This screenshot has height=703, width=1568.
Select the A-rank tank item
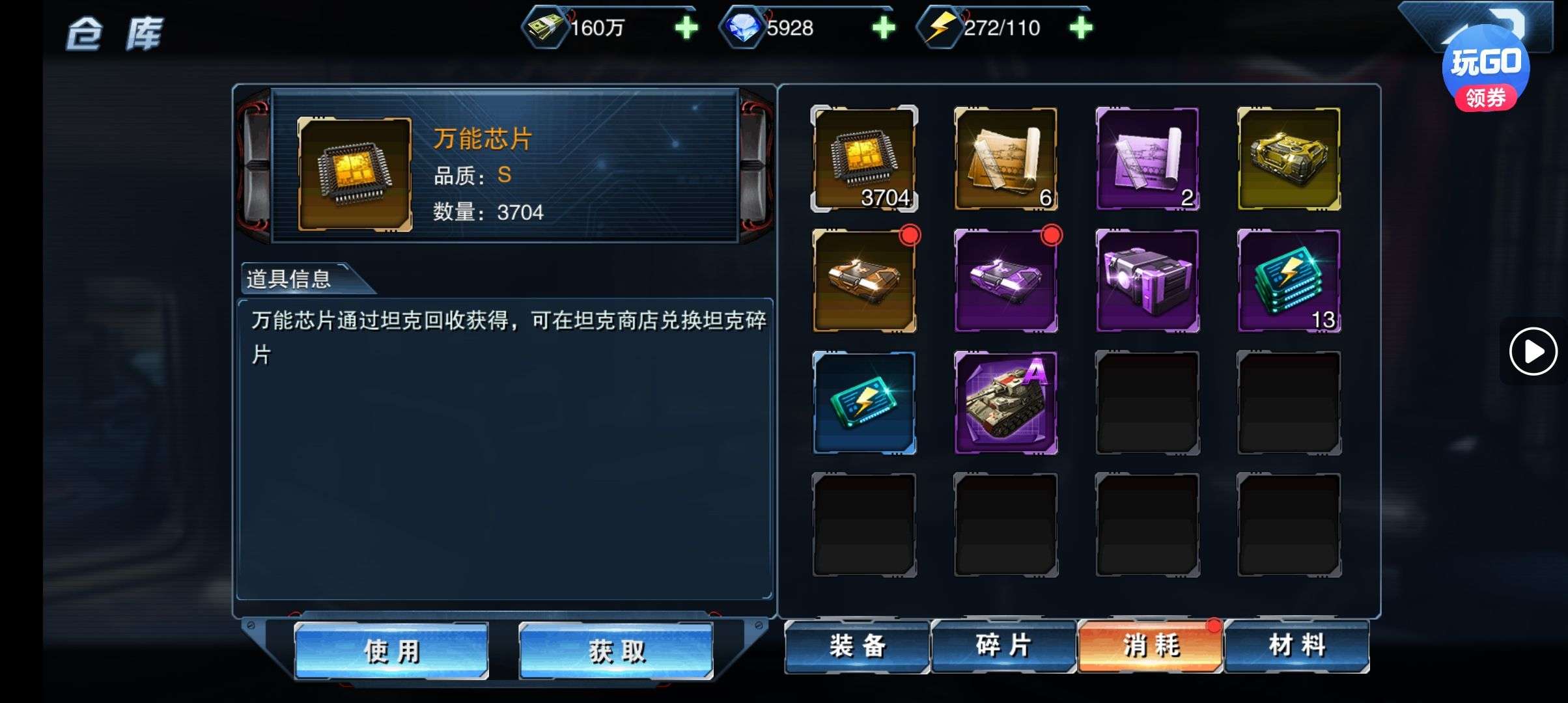click(1005, 402)
